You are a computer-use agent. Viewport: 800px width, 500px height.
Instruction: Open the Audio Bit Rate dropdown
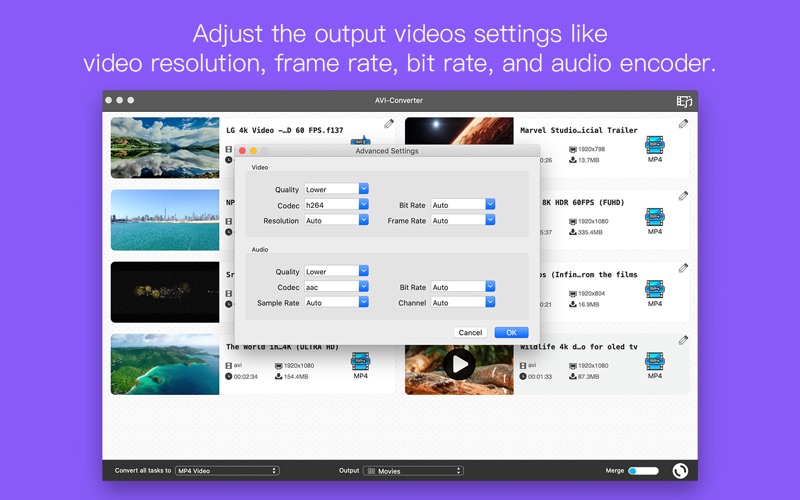click(x=463, y=287)
